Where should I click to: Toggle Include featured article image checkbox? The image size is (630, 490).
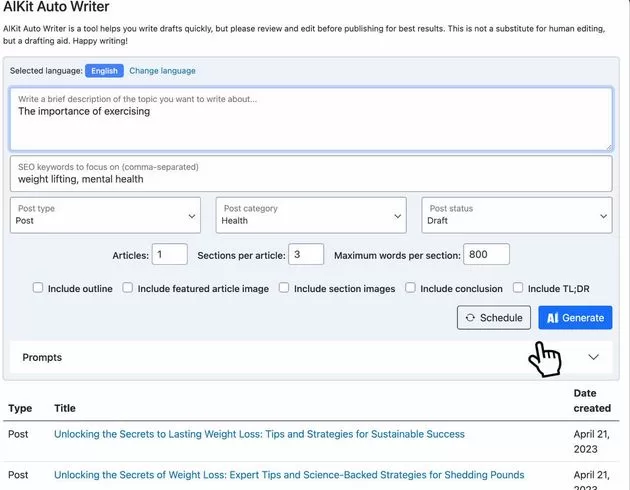[128, 288]
